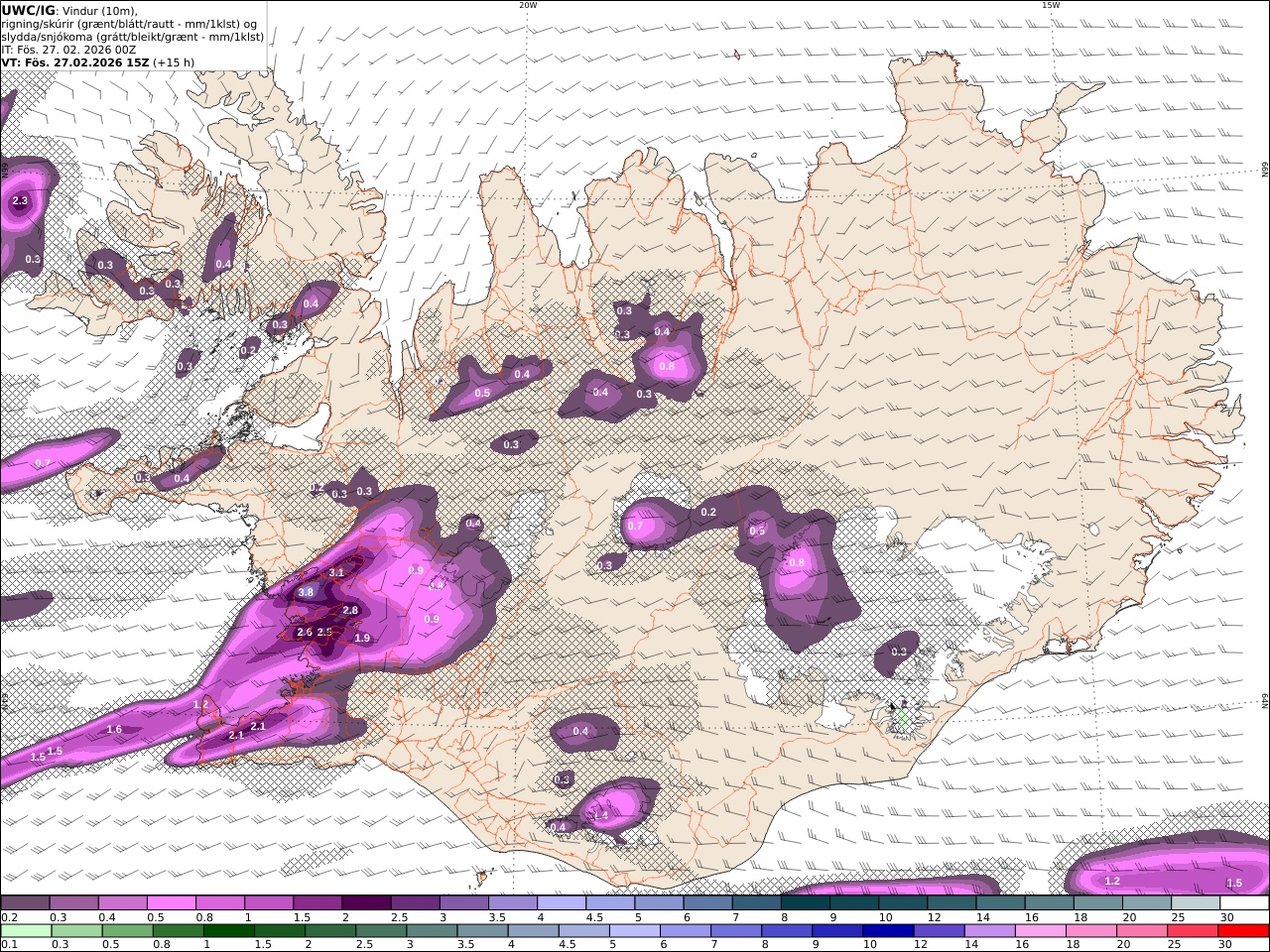Image resolution: width=1270 pixels, height=952 pixels.
Task: Click the 3.1 precipitation value on the map
Action: [336, 572]
